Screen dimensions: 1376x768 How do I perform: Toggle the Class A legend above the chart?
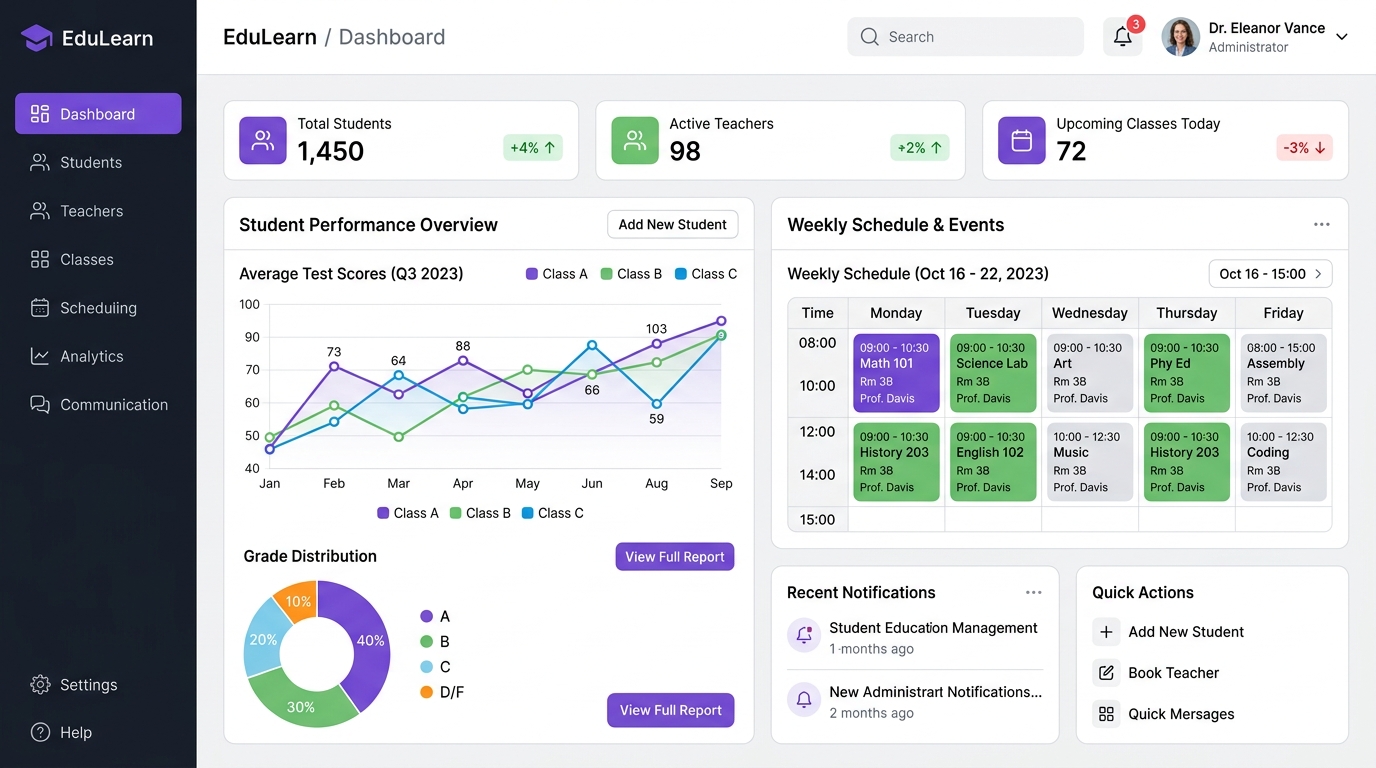557,274
